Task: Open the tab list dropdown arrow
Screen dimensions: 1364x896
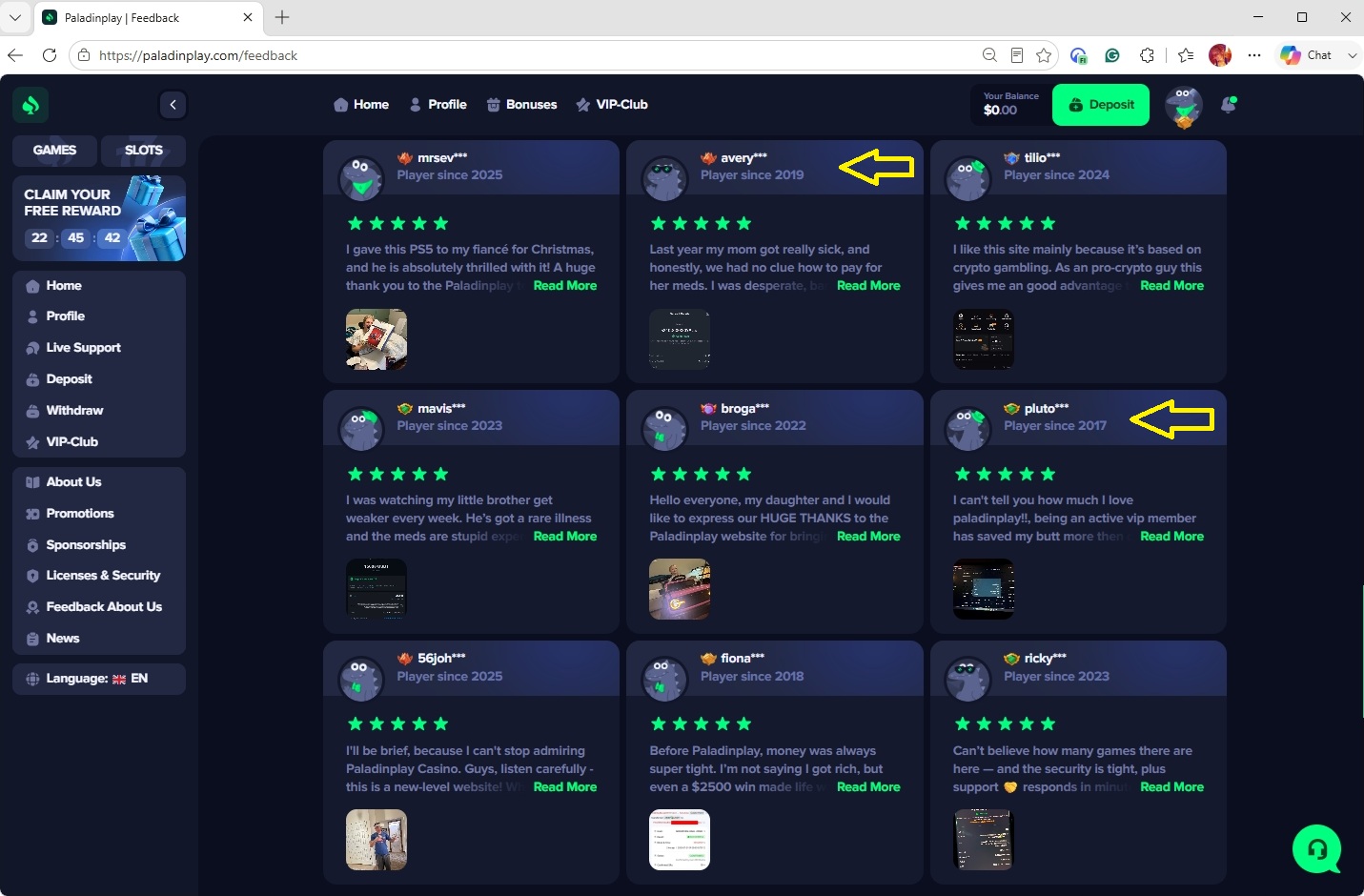Action: tap(15, 17)
